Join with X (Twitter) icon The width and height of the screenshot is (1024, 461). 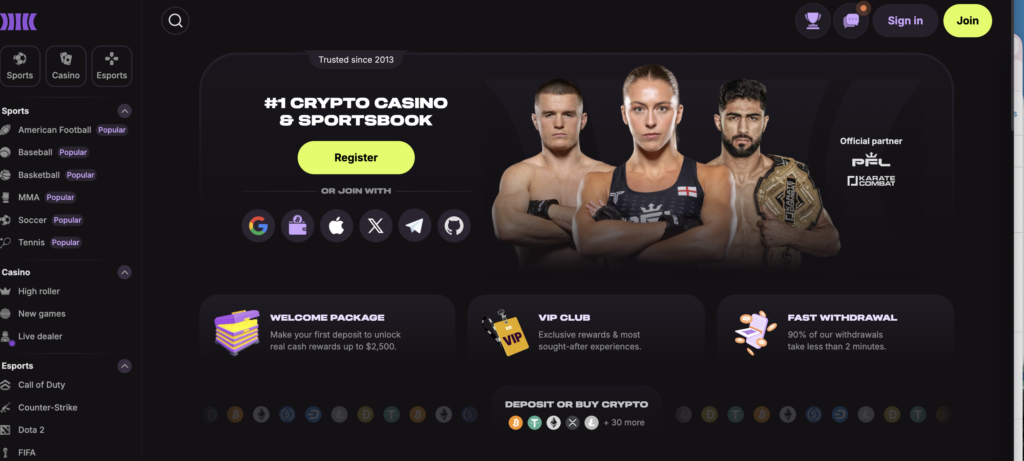coord(376,226)
